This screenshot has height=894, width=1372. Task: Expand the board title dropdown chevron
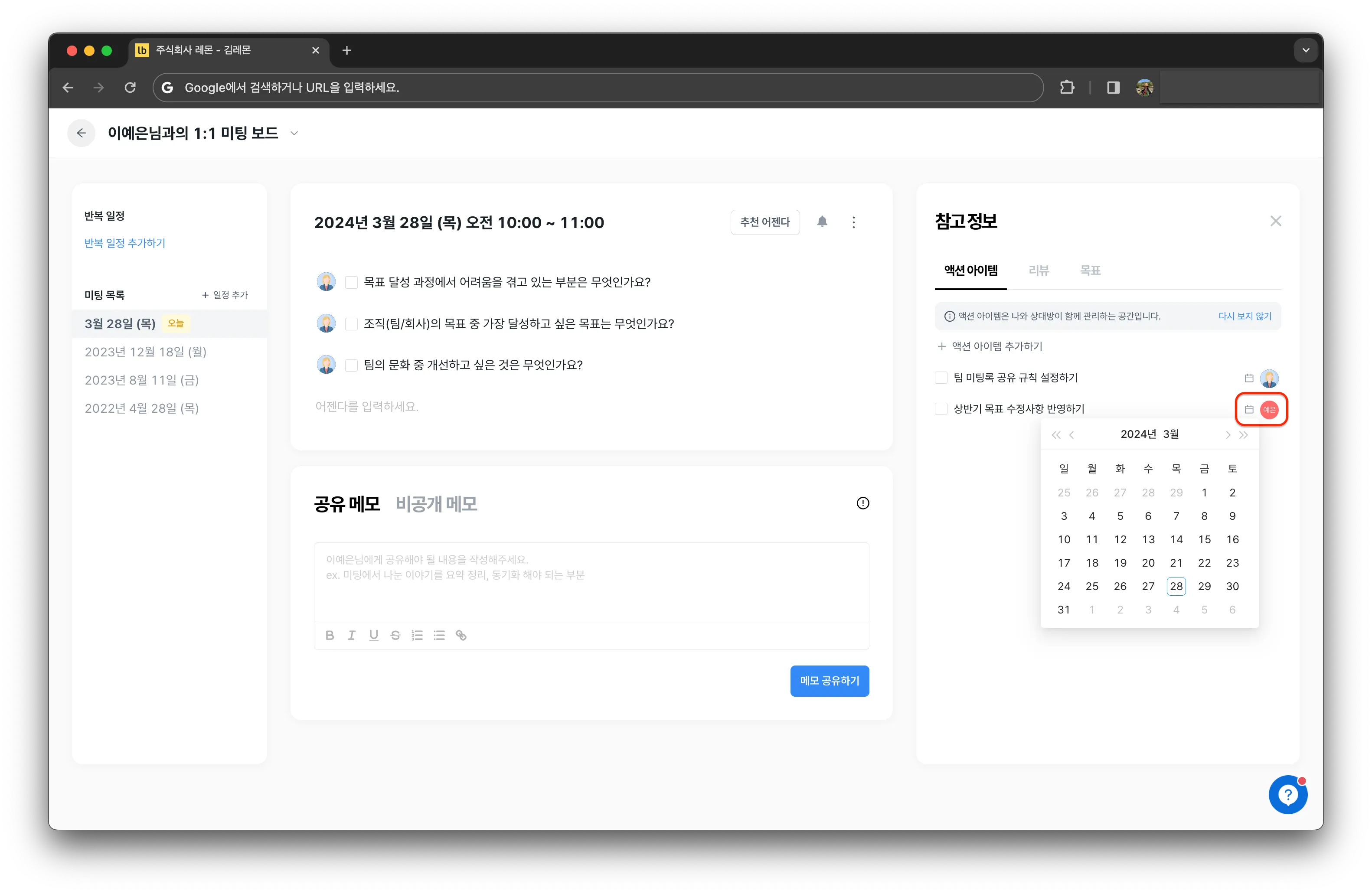tap(294, 133)
